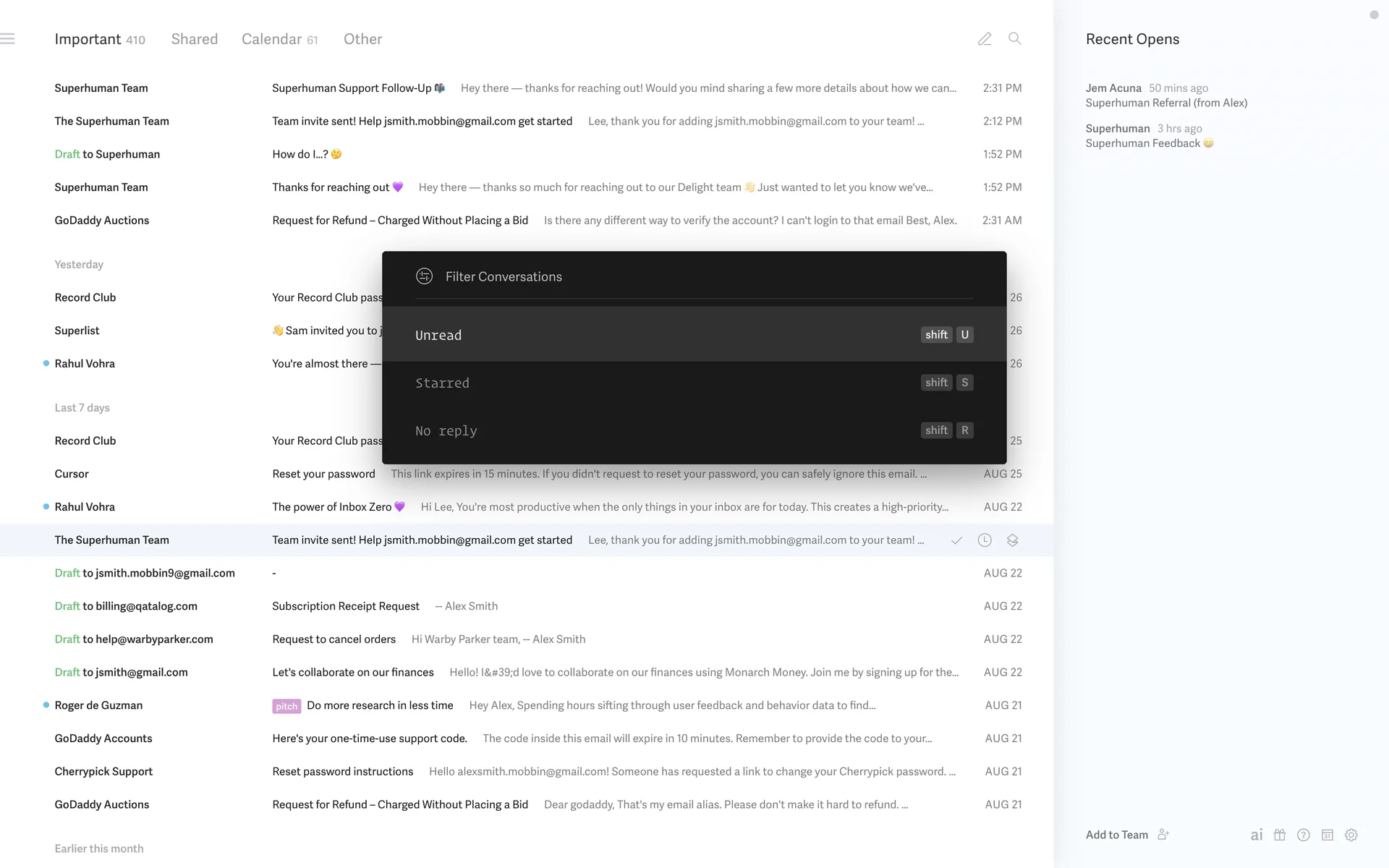Screen dimensions: 1389x868
Task: Open the hamburger menu icon
Action: point(8,39)
